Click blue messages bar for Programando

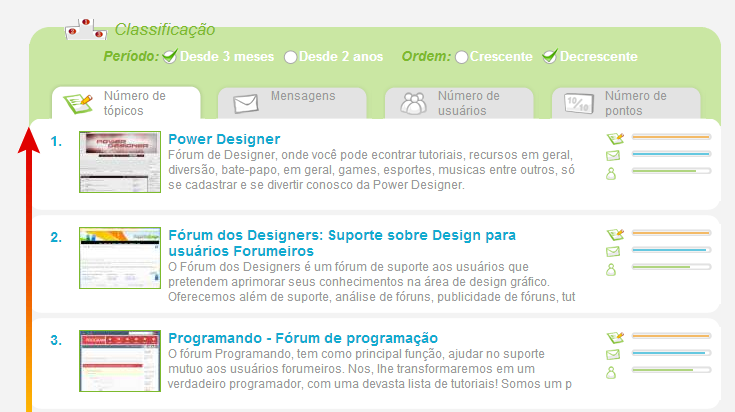point(671,353)
